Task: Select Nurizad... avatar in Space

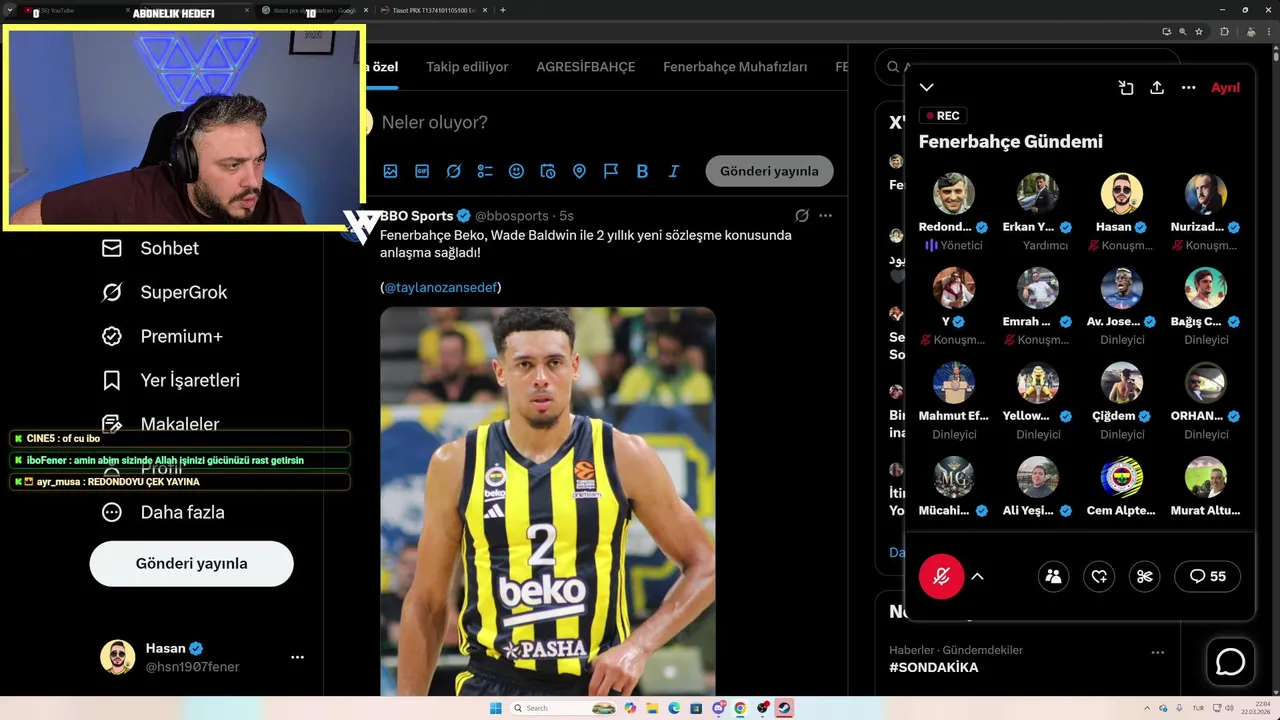Action: 1206,194
